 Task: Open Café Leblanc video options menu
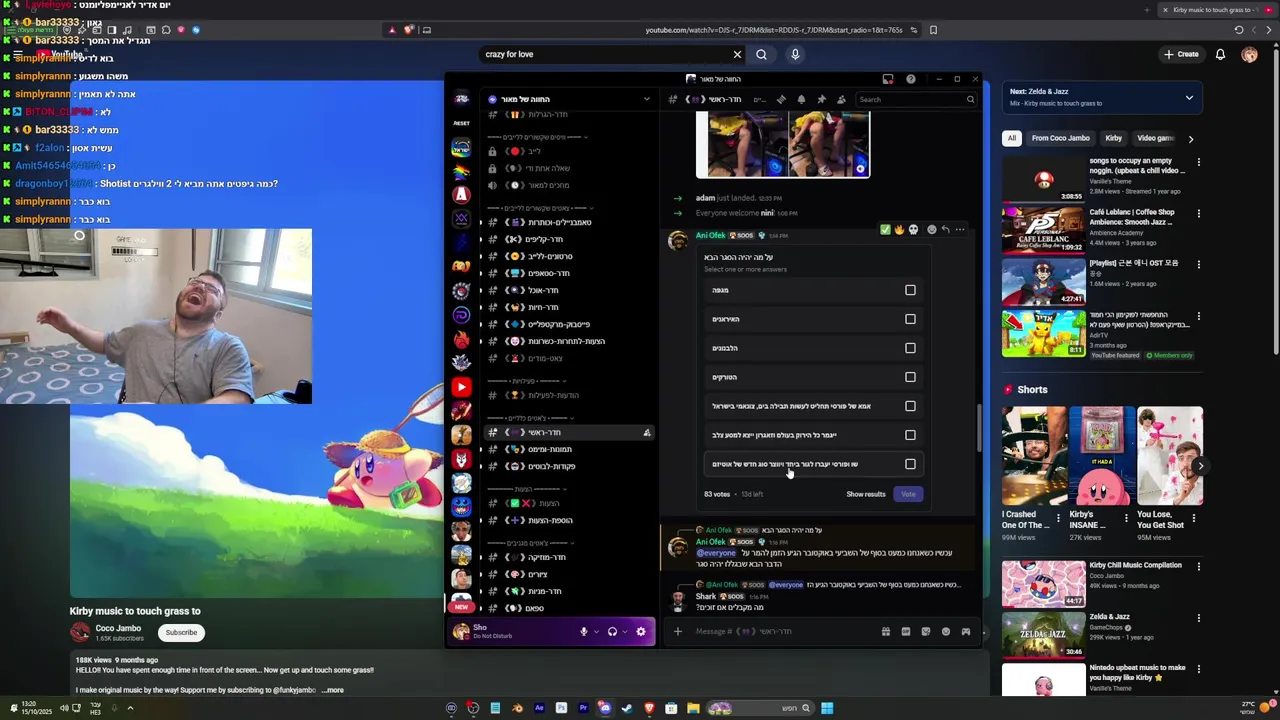pos(1199,214)
